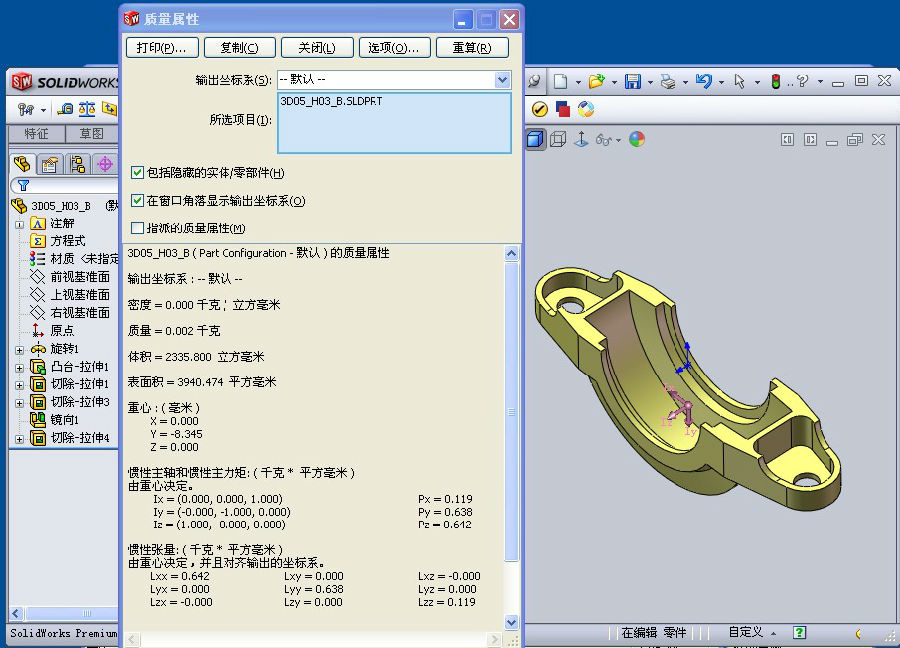Uncheck 包括隐藏的实体/零部件 checkbox
The height and width of the screenshot is (648, 900).
pyautogui.click(x=138, y=173)
